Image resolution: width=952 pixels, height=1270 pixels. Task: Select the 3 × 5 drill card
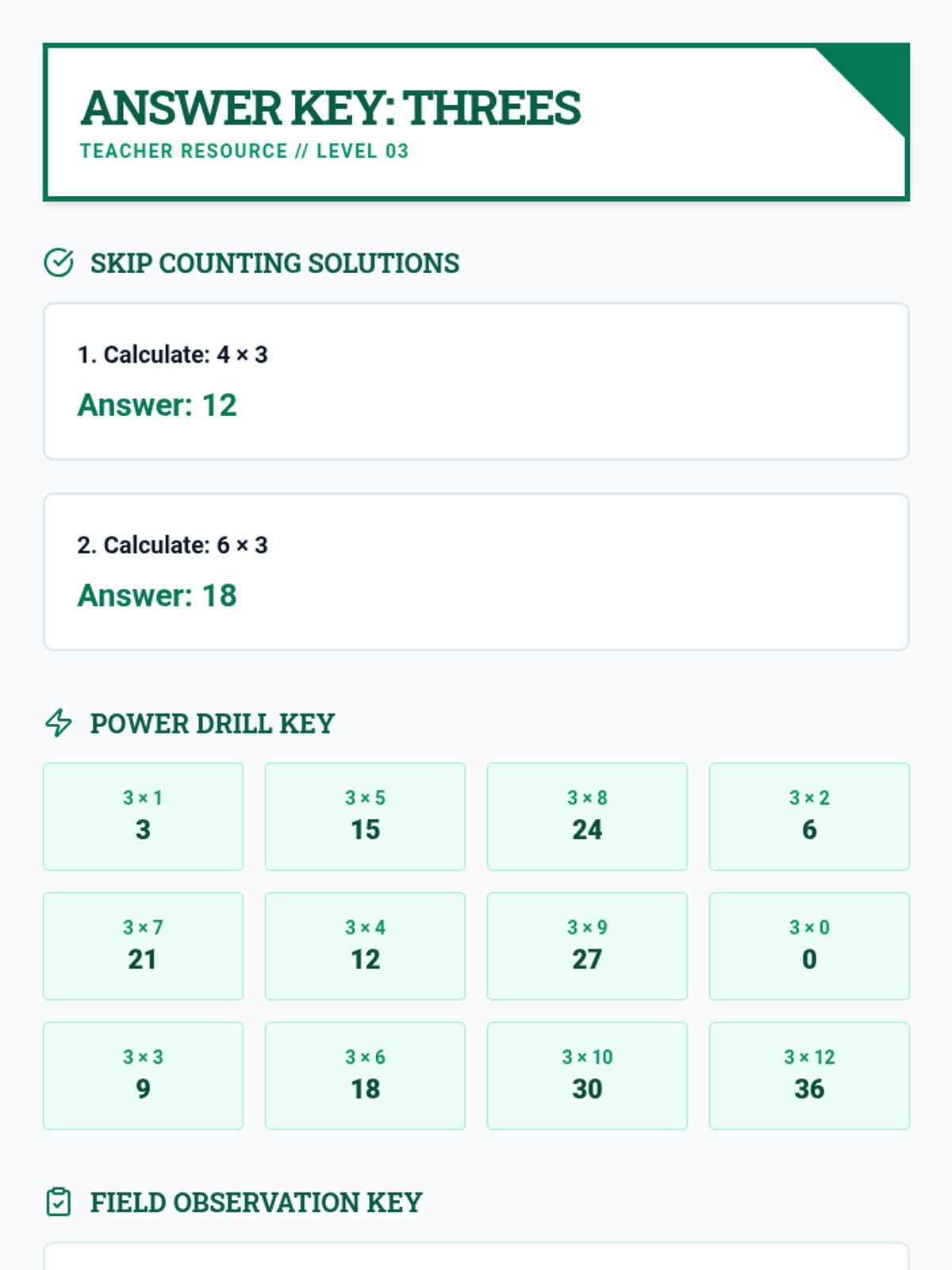point(365,816)
